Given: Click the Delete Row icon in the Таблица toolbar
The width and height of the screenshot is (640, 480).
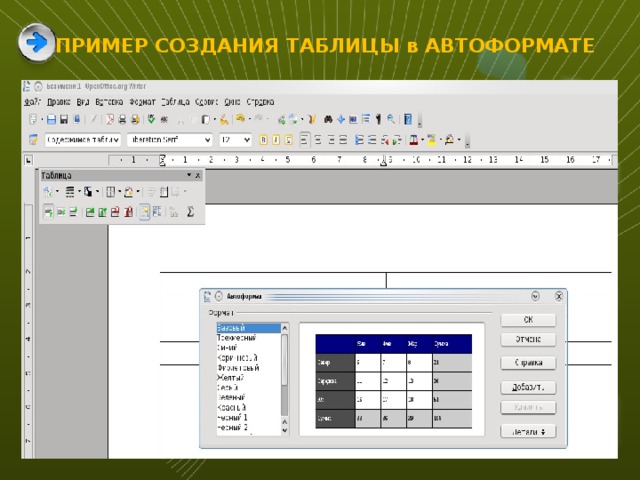Looking at the screenshot, I should pos(116,212).
